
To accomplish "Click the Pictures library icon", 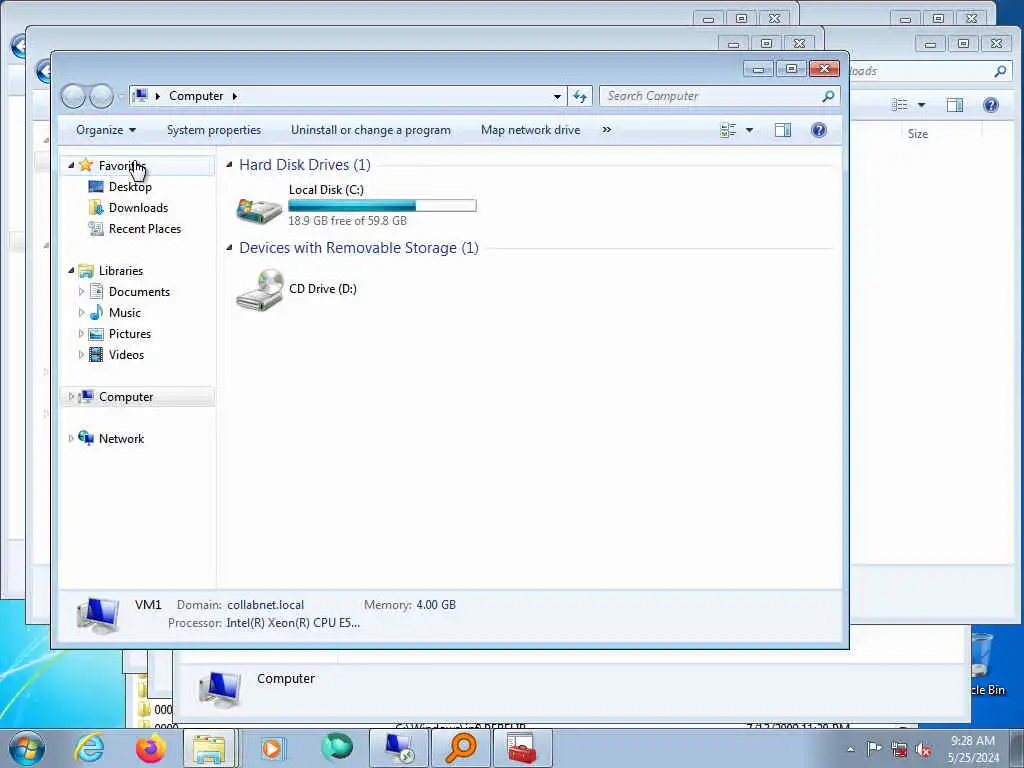I will (96, 334).
